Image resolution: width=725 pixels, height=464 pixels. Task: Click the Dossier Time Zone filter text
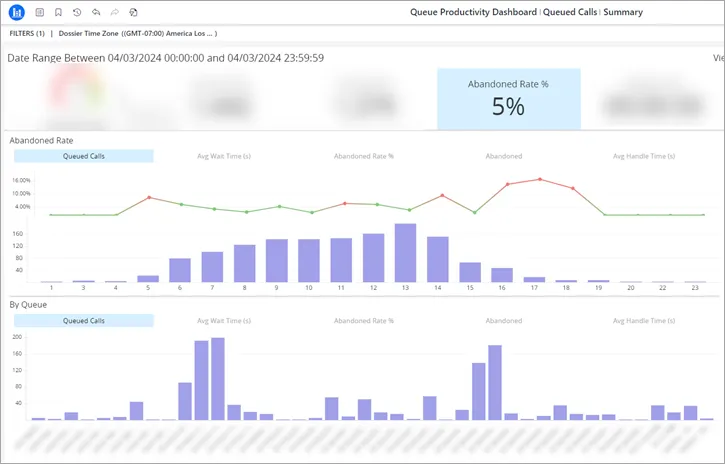138,33
